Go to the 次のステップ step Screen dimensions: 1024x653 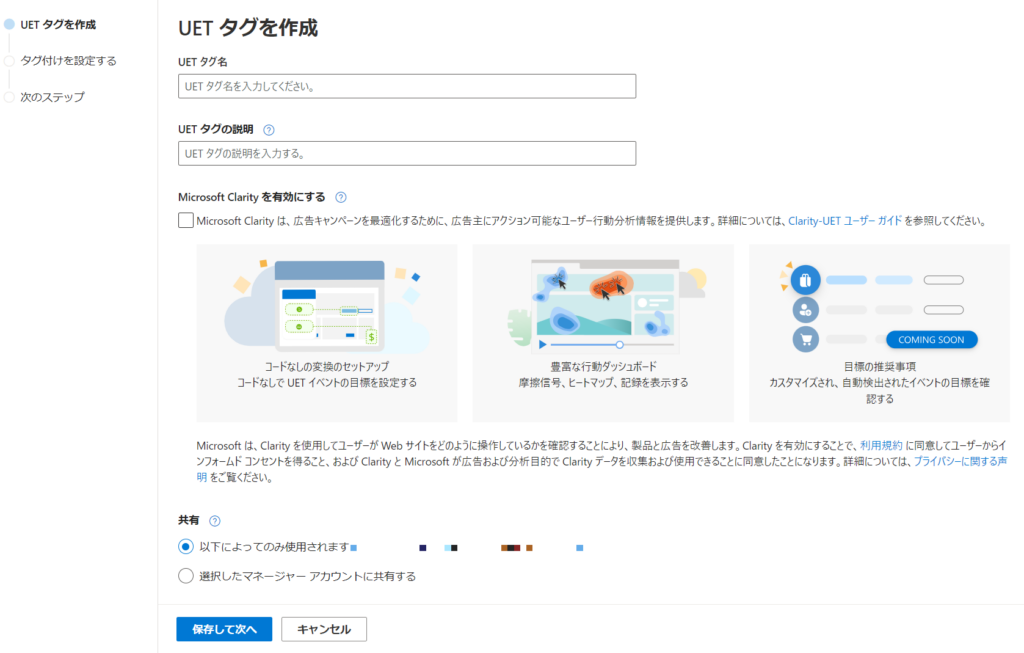click(x=52, y=97)
